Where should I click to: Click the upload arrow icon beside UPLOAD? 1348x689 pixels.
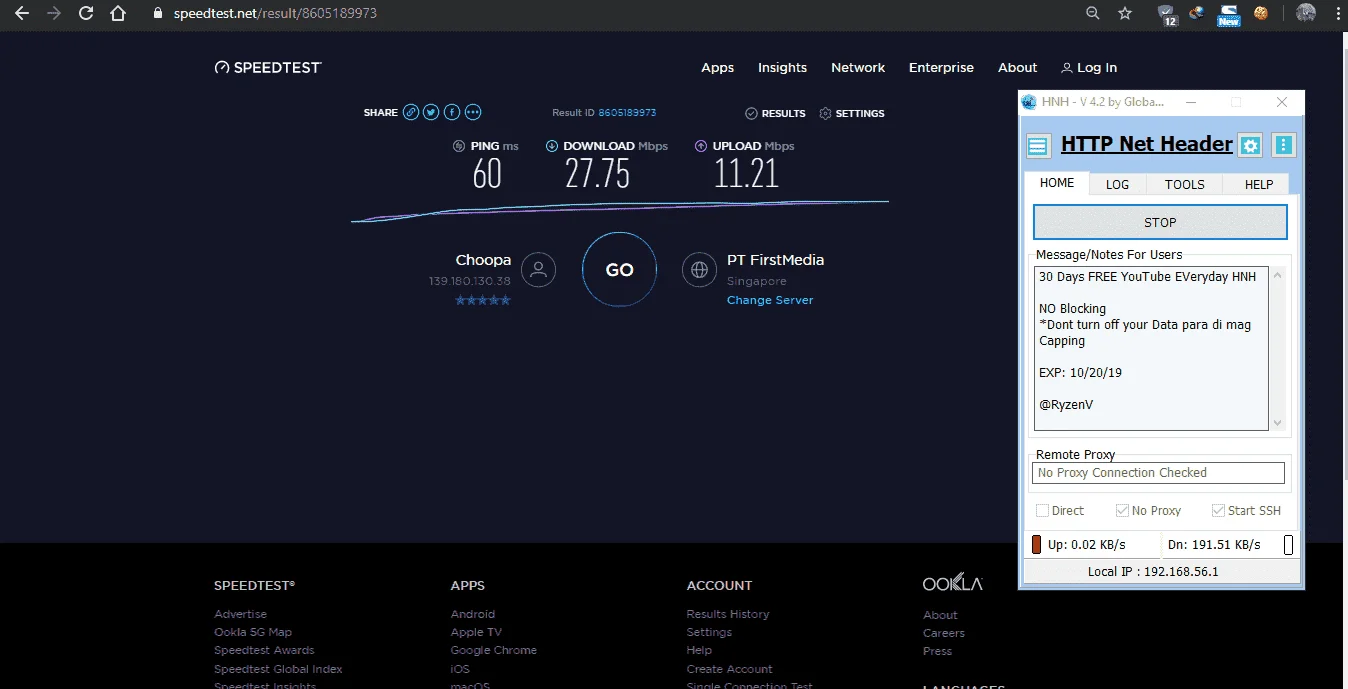pyautogui.click(x=701, y=146)
